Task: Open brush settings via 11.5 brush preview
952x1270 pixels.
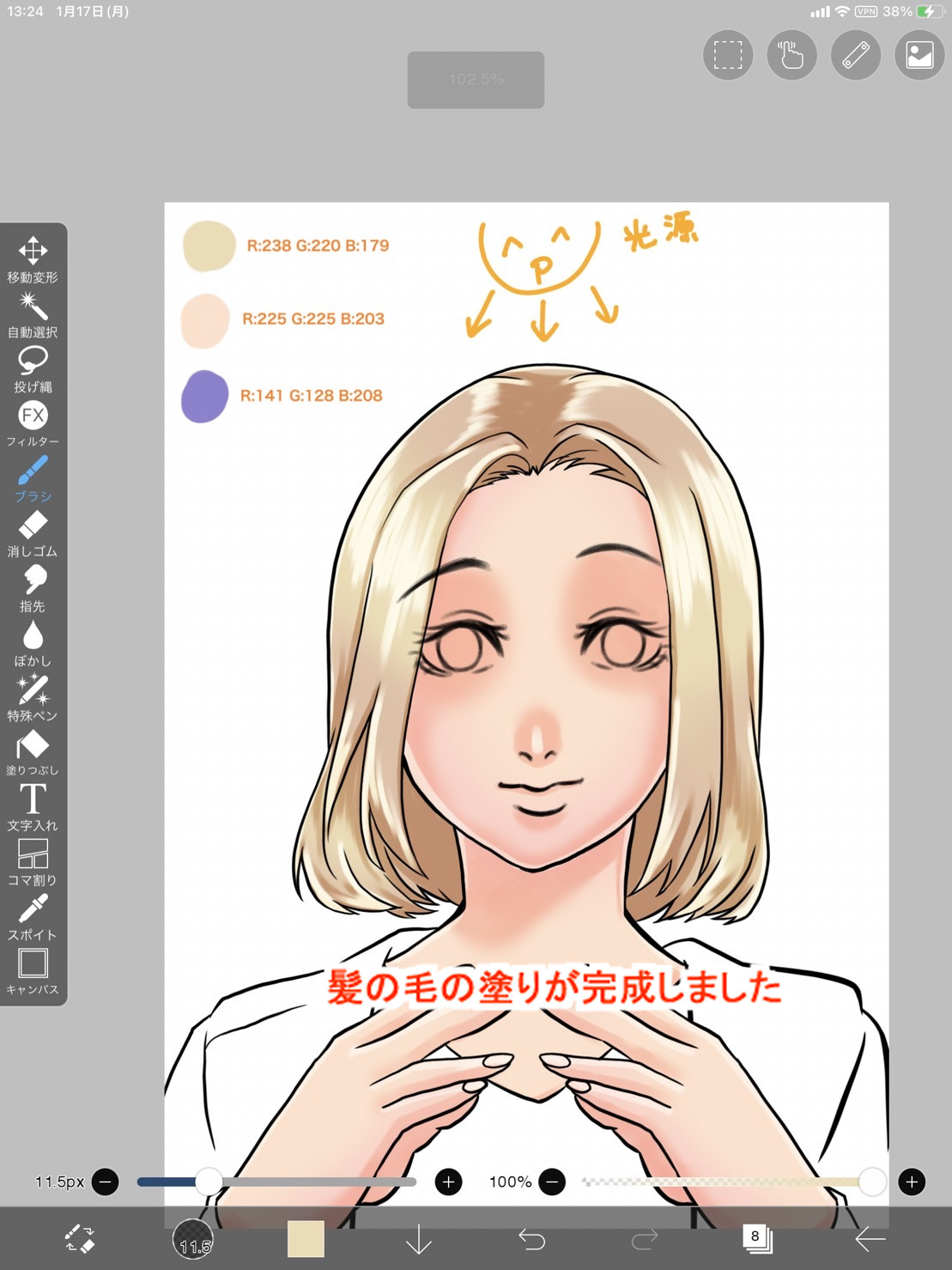Action: pyautogui.click(x=193, y=1239)
